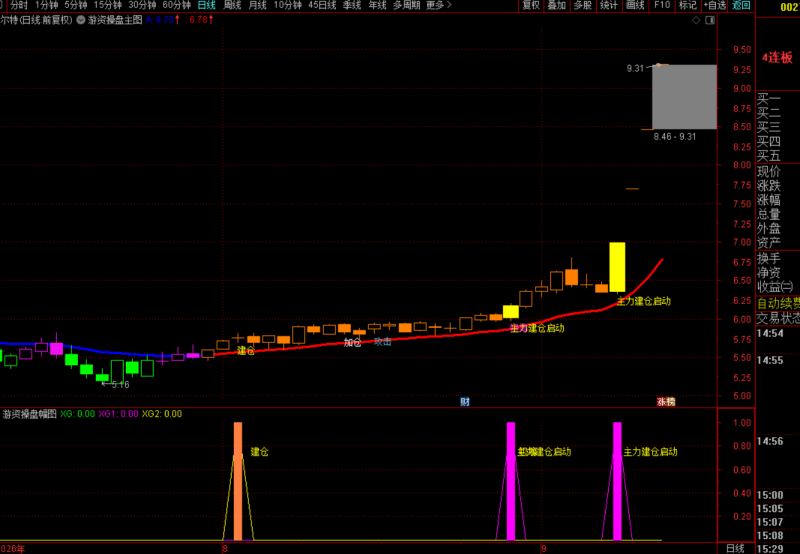
Task: Click the 叠加 overlay button
Action: point(557,5)
